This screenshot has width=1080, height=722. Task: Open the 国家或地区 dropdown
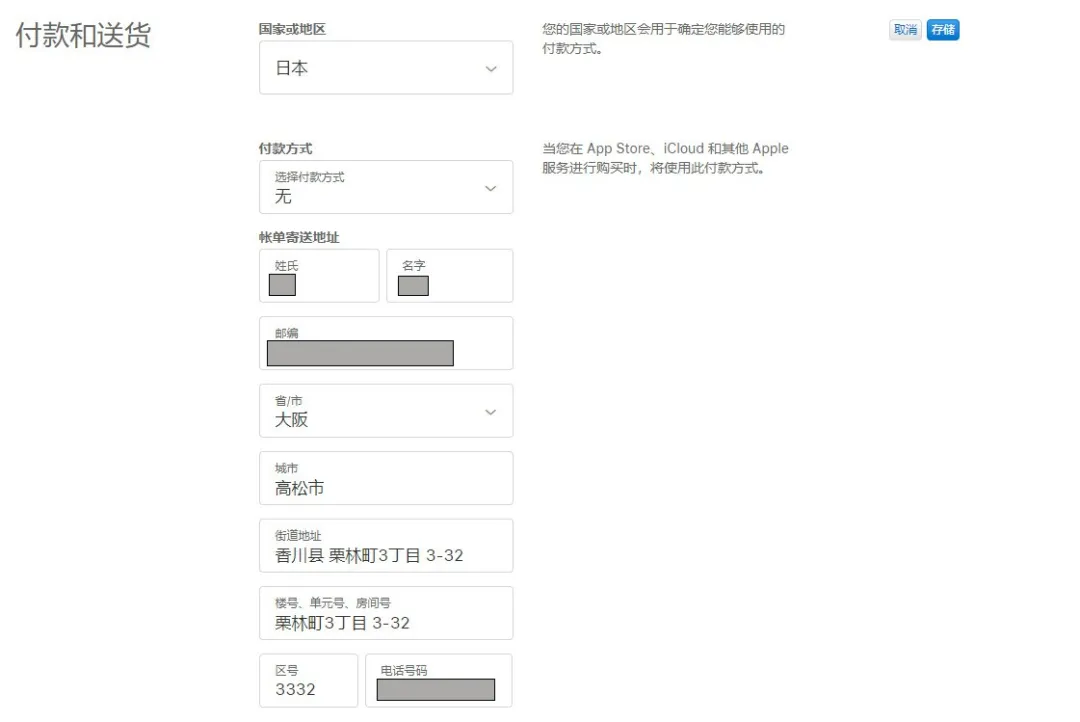click(x=386, y=68)
